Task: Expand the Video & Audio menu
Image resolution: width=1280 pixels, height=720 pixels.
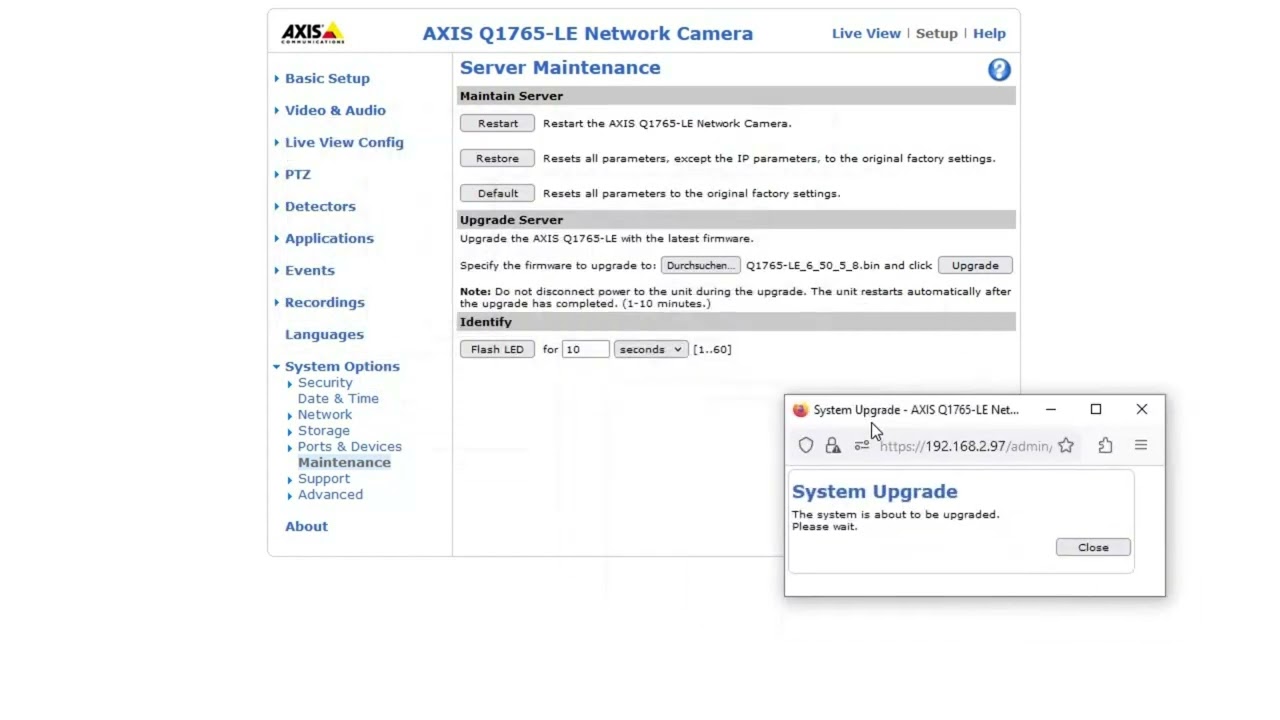Action: [335, 110]
